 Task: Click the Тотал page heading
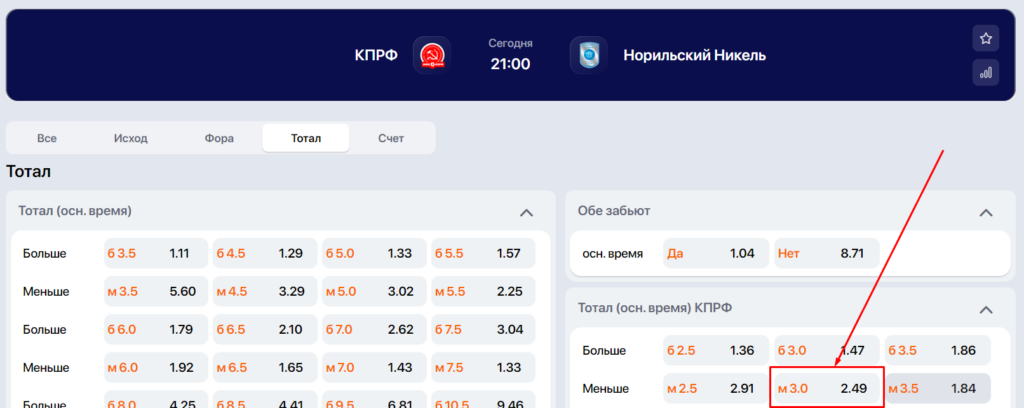pyautogui.click(x=29, y=172)
